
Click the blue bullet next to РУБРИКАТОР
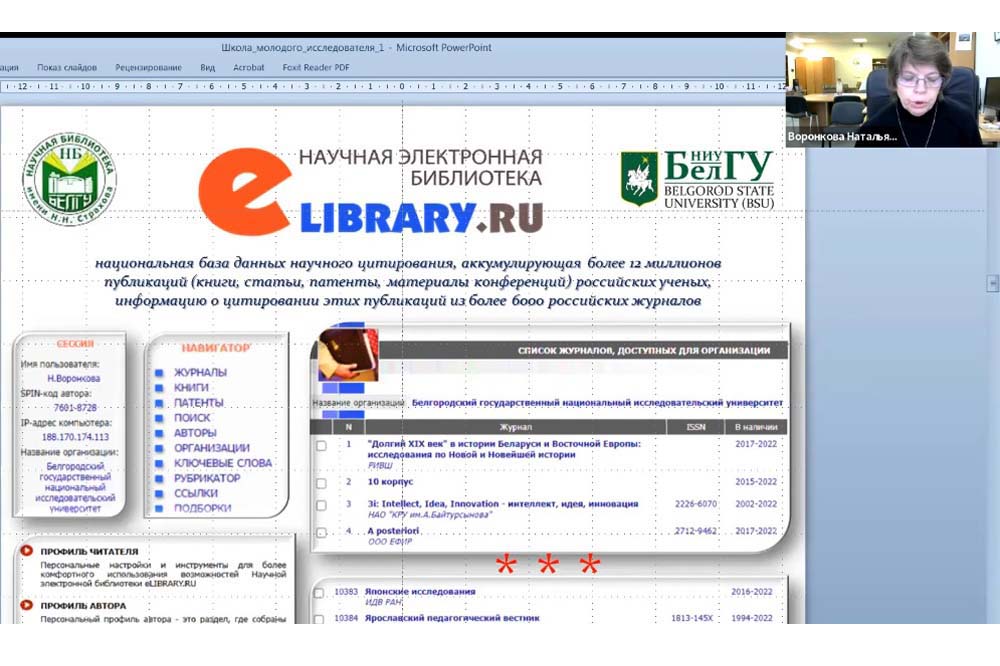tap(159, 478)
